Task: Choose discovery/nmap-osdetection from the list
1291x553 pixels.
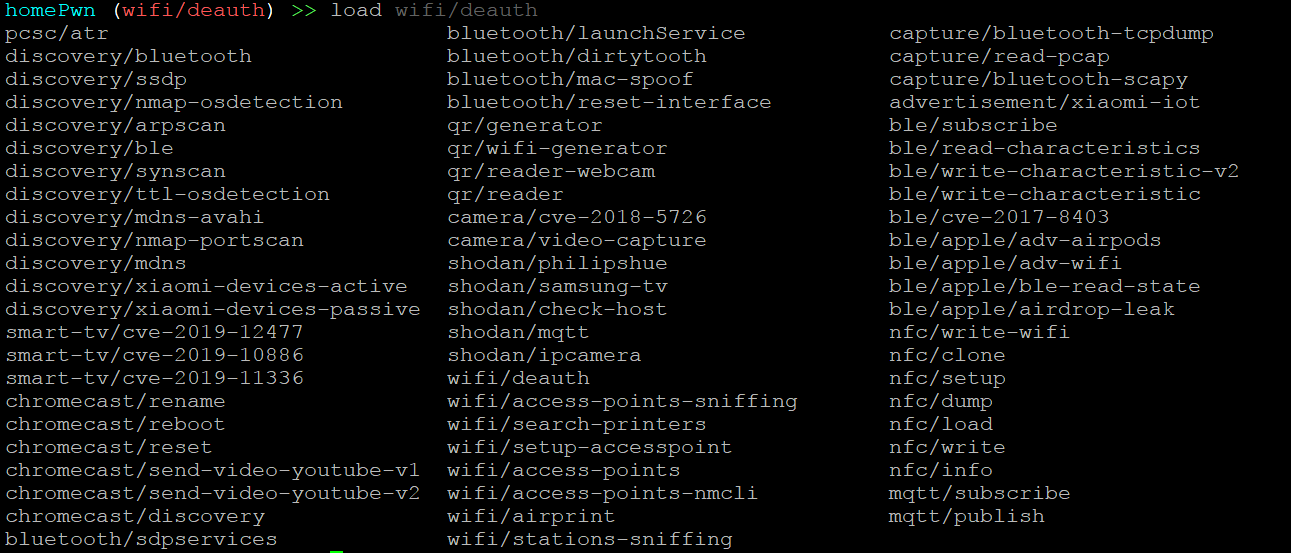Action: [174, 102]
